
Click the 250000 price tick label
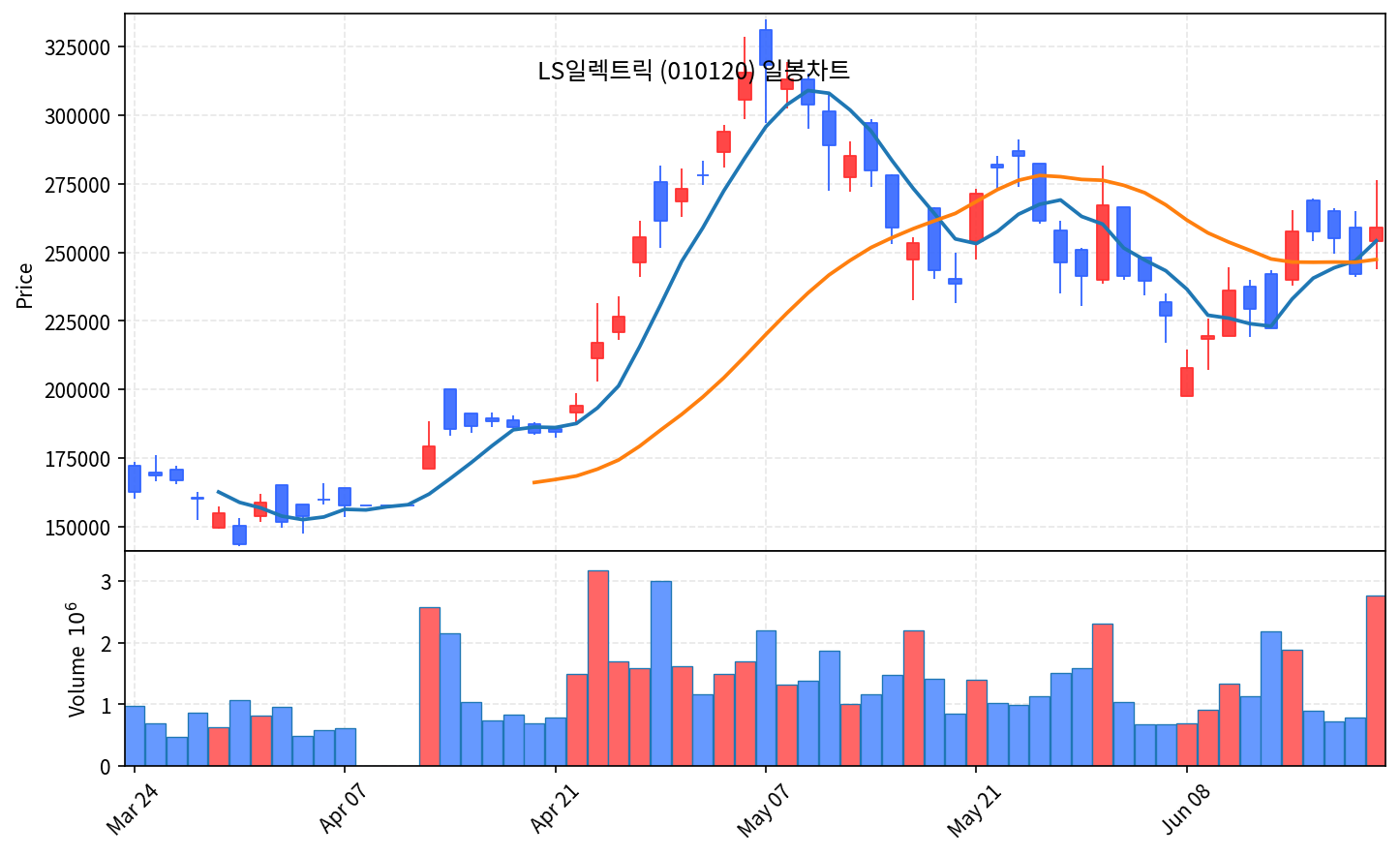click(78, 254)
